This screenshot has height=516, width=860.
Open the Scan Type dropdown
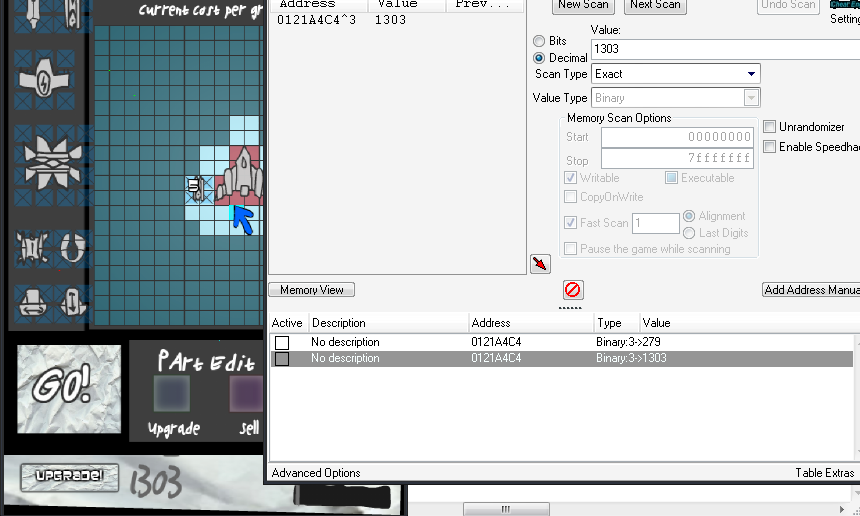[675, 74]
